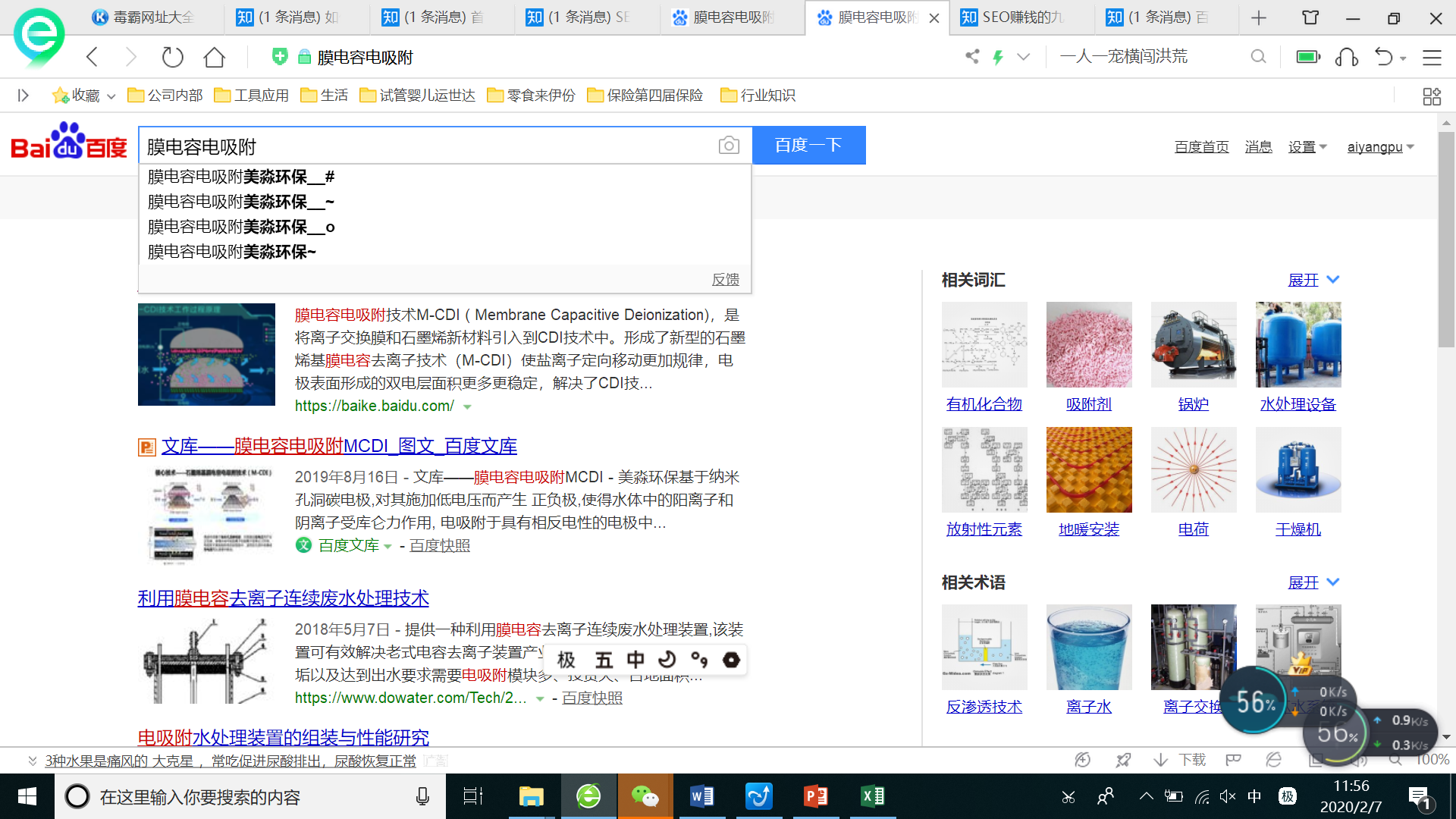Toggle the bookmarks sidebar panel icon
This screenshot has width=1456, height=819.
pos(23,96)
